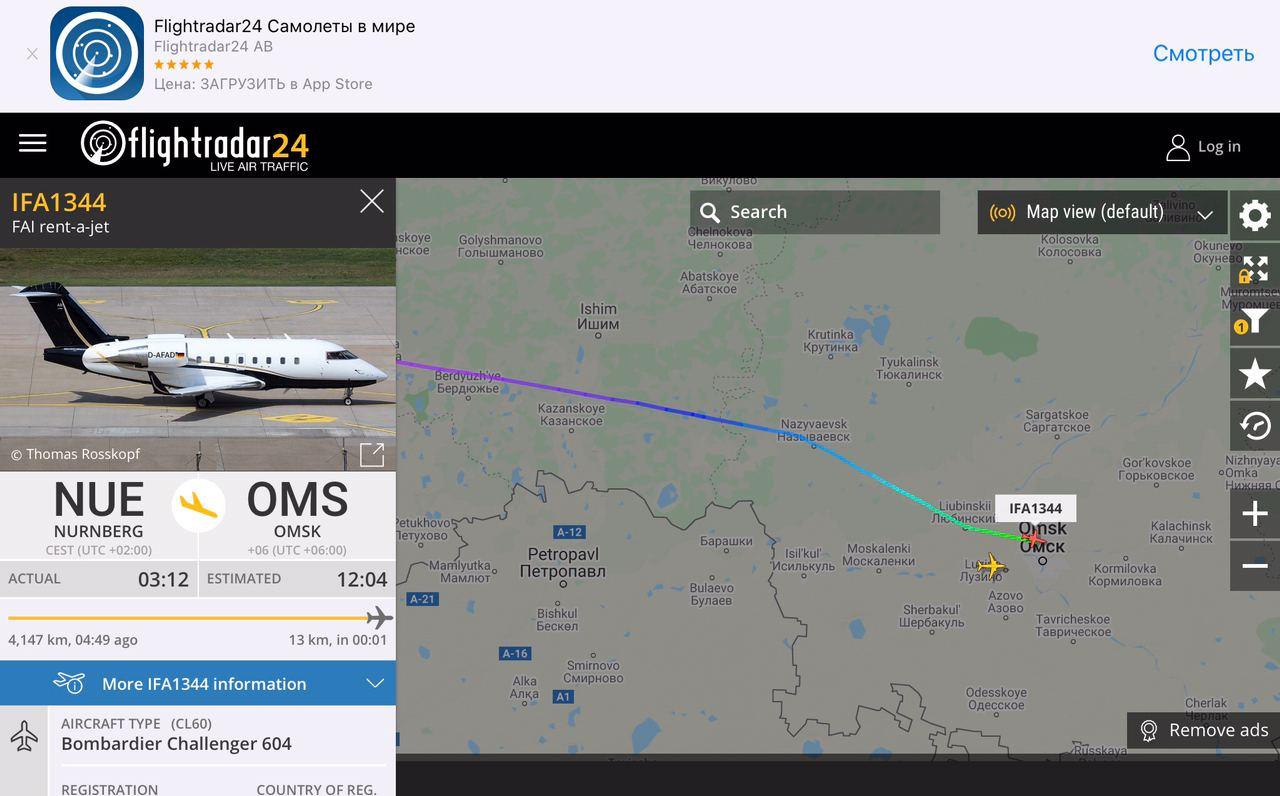Close the IFA1344 flight panel
Screen dimensions: 1280x796
(x=372, y=202)
